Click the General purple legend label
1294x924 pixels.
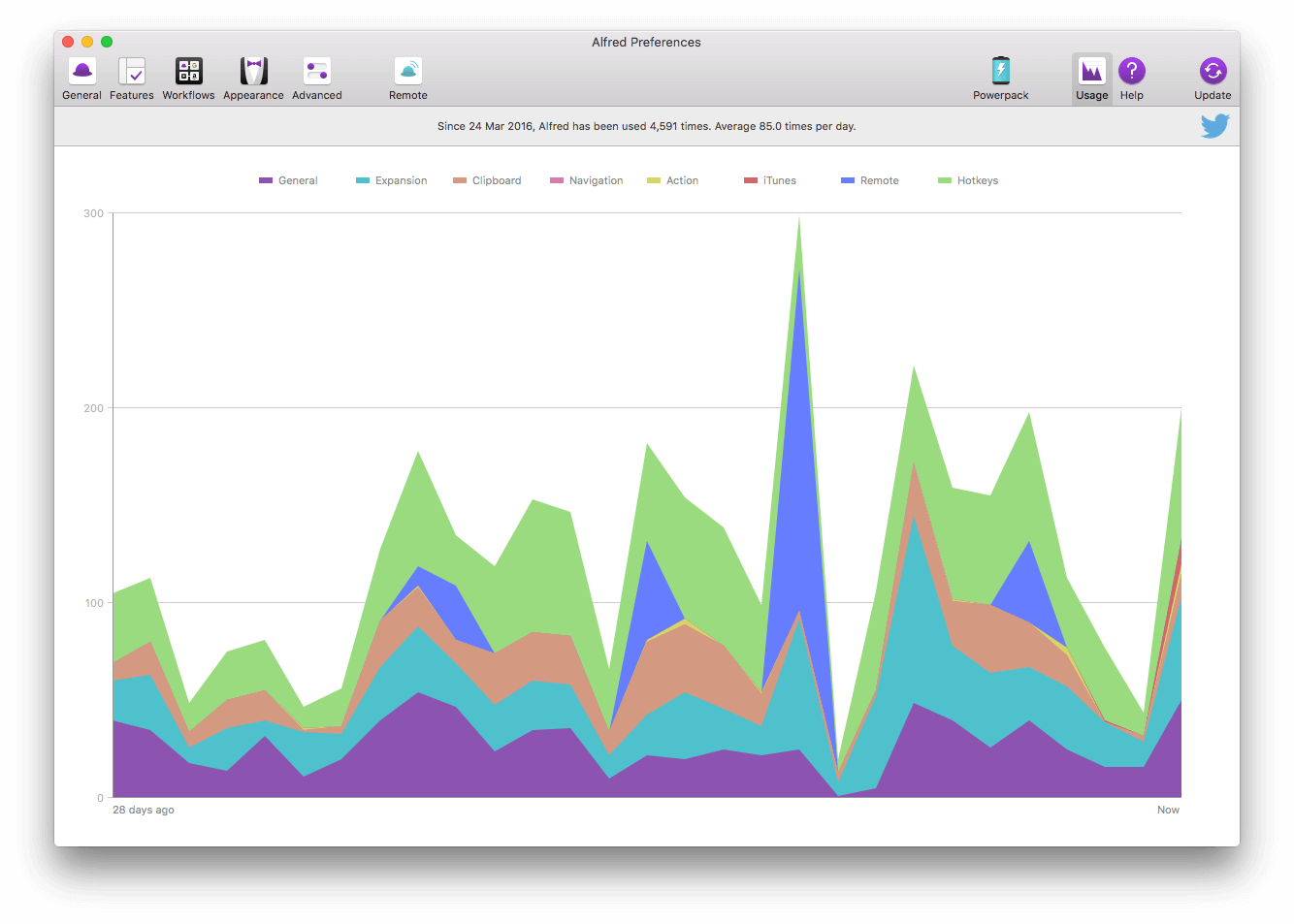(x=296, y=180)
